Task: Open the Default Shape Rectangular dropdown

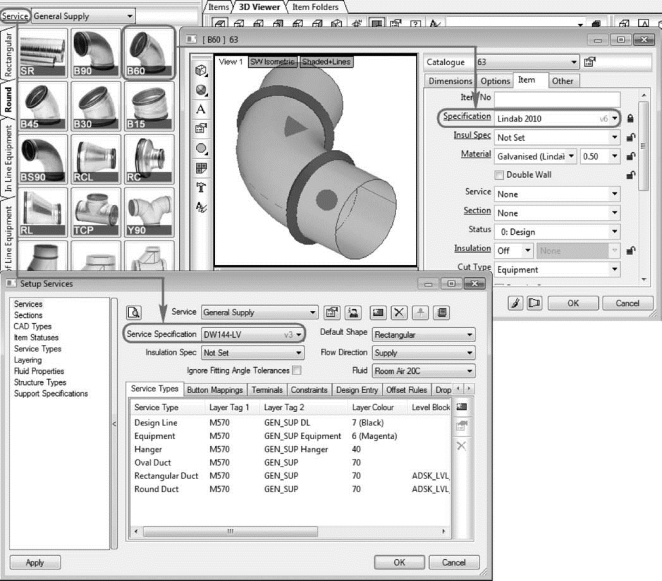Action: [x=423, y=334]
